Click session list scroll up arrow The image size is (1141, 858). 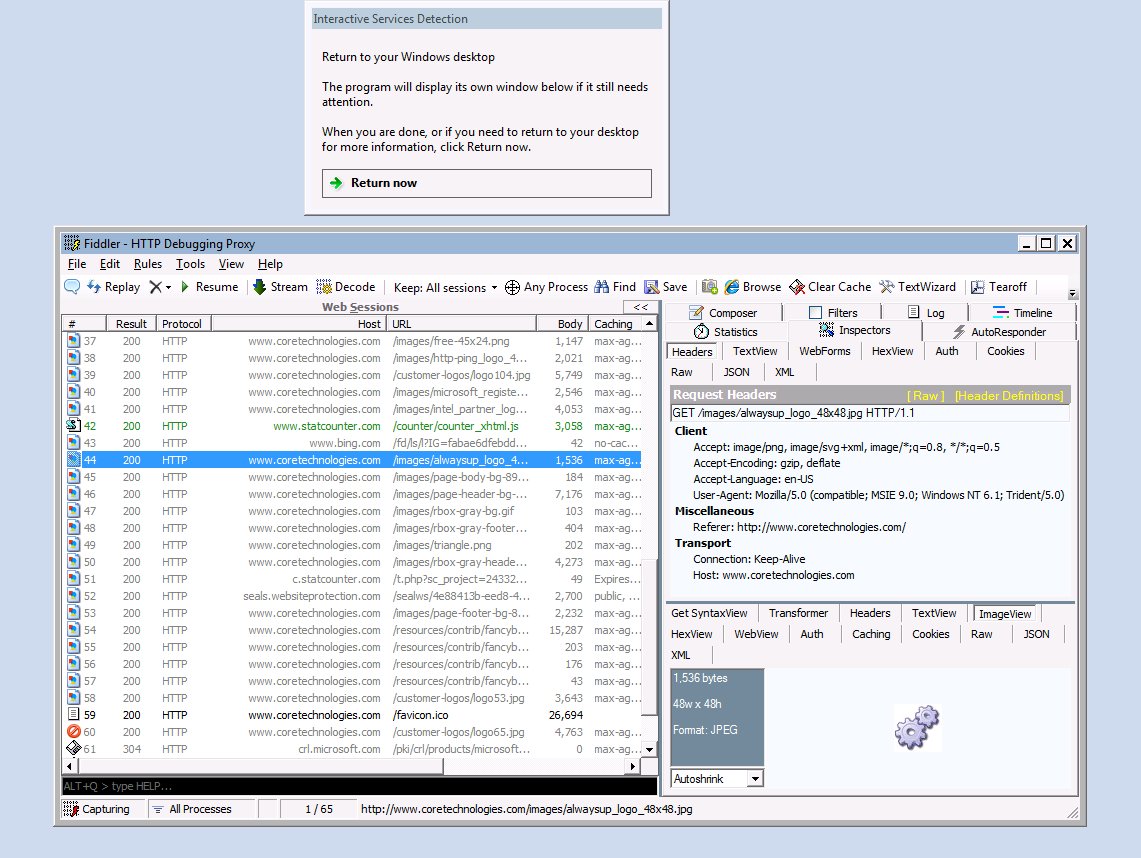[x=649, y=323]
